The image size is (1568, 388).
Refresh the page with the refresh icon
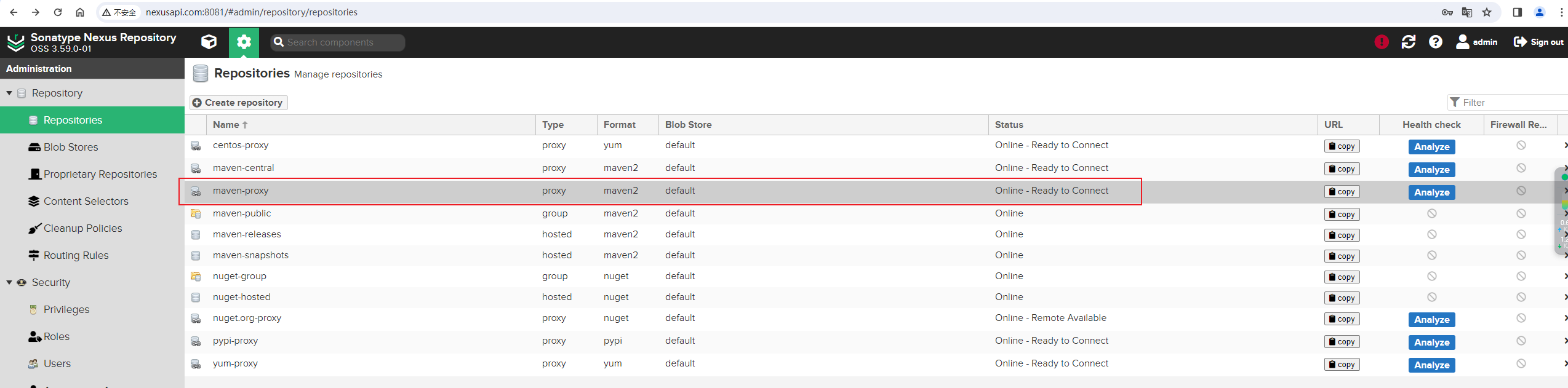[1409, 42]
